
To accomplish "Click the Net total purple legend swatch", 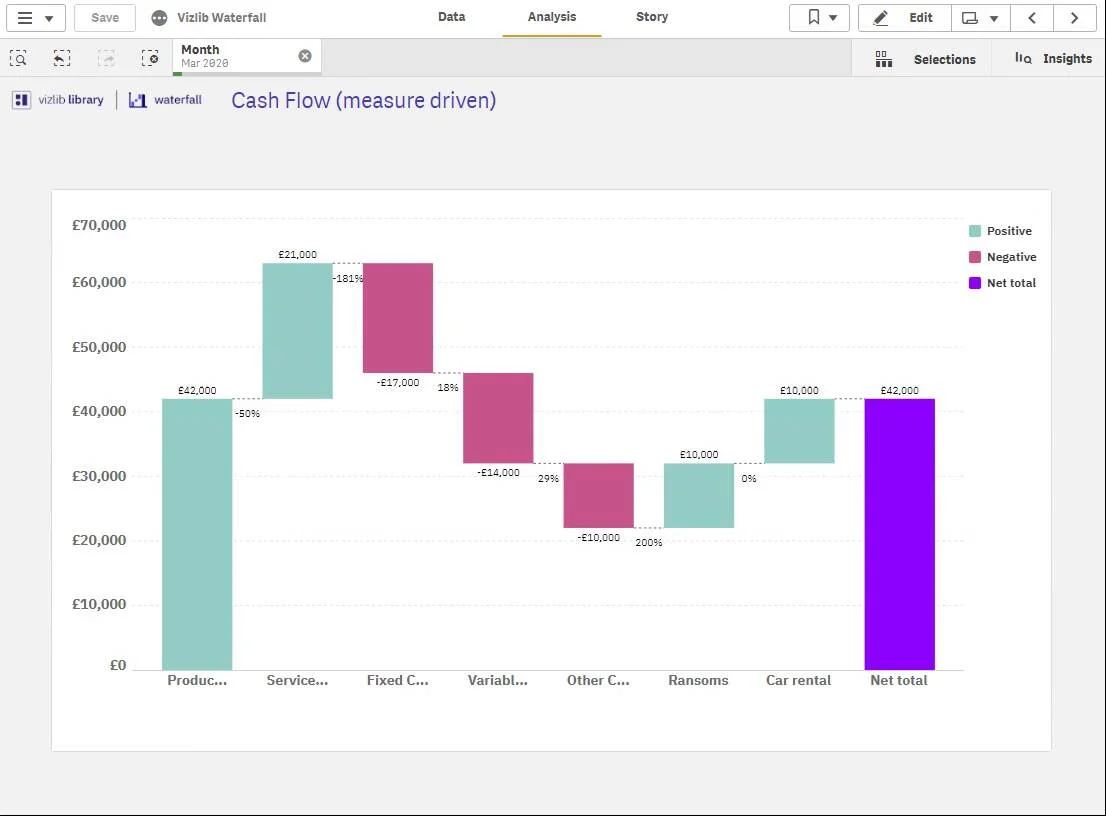I will pos(975,283).
